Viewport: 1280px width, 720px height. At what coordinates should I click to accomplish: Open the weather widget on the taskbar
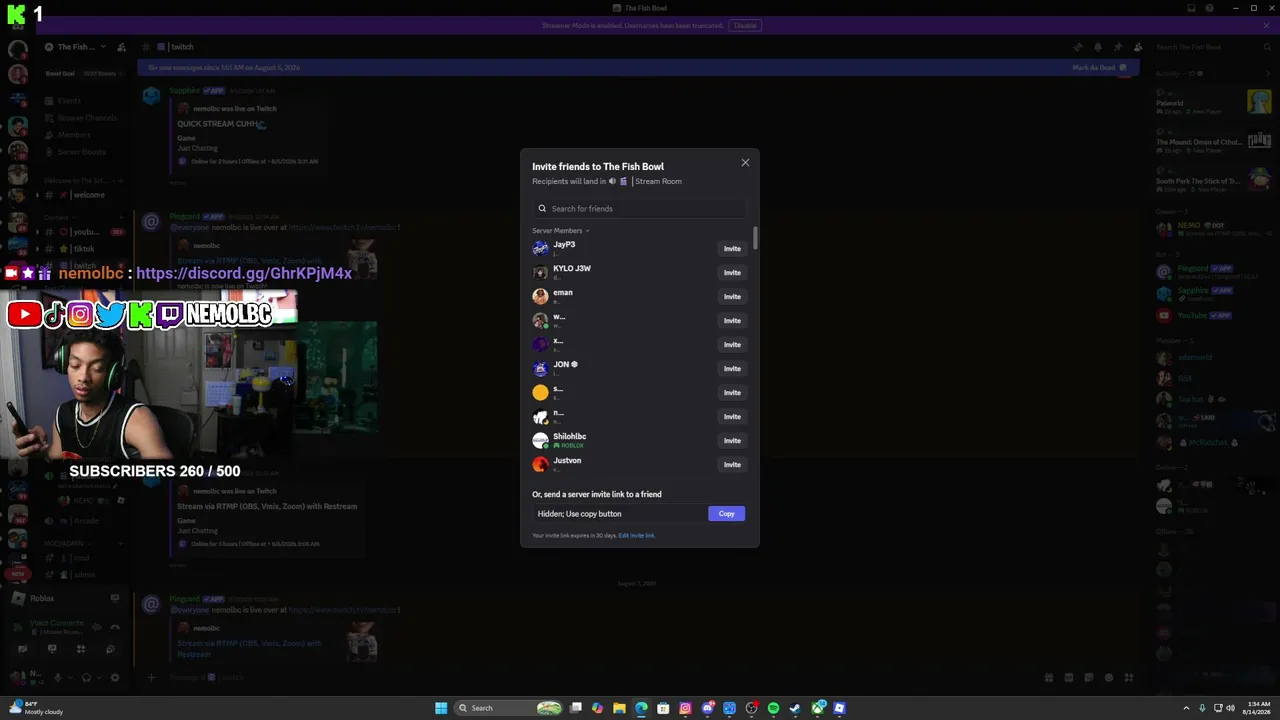(38, 708)
